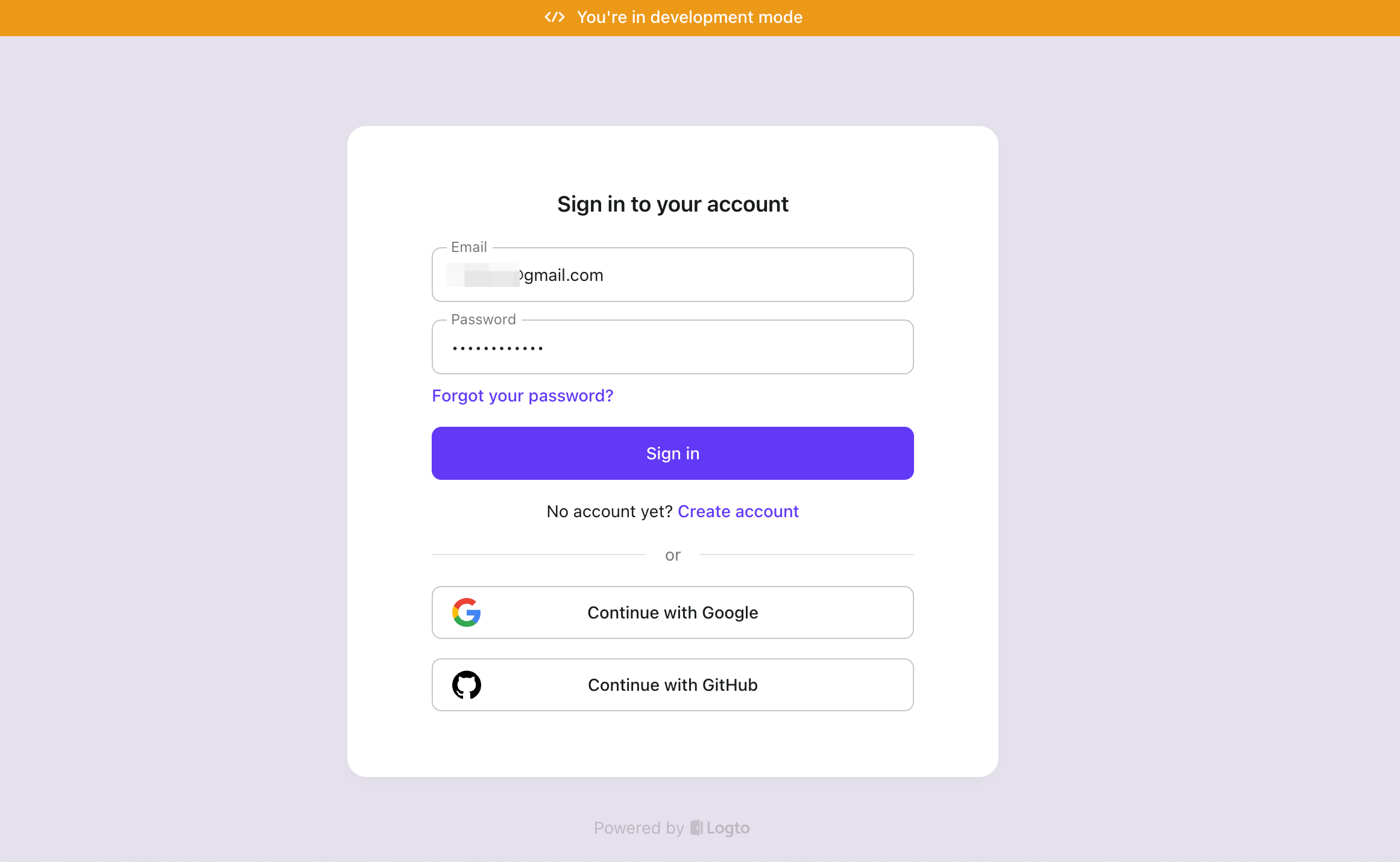This screenshot has height=862, width=1400.
Task: Click the Sign in to your account heading
Action: (673, 204)
